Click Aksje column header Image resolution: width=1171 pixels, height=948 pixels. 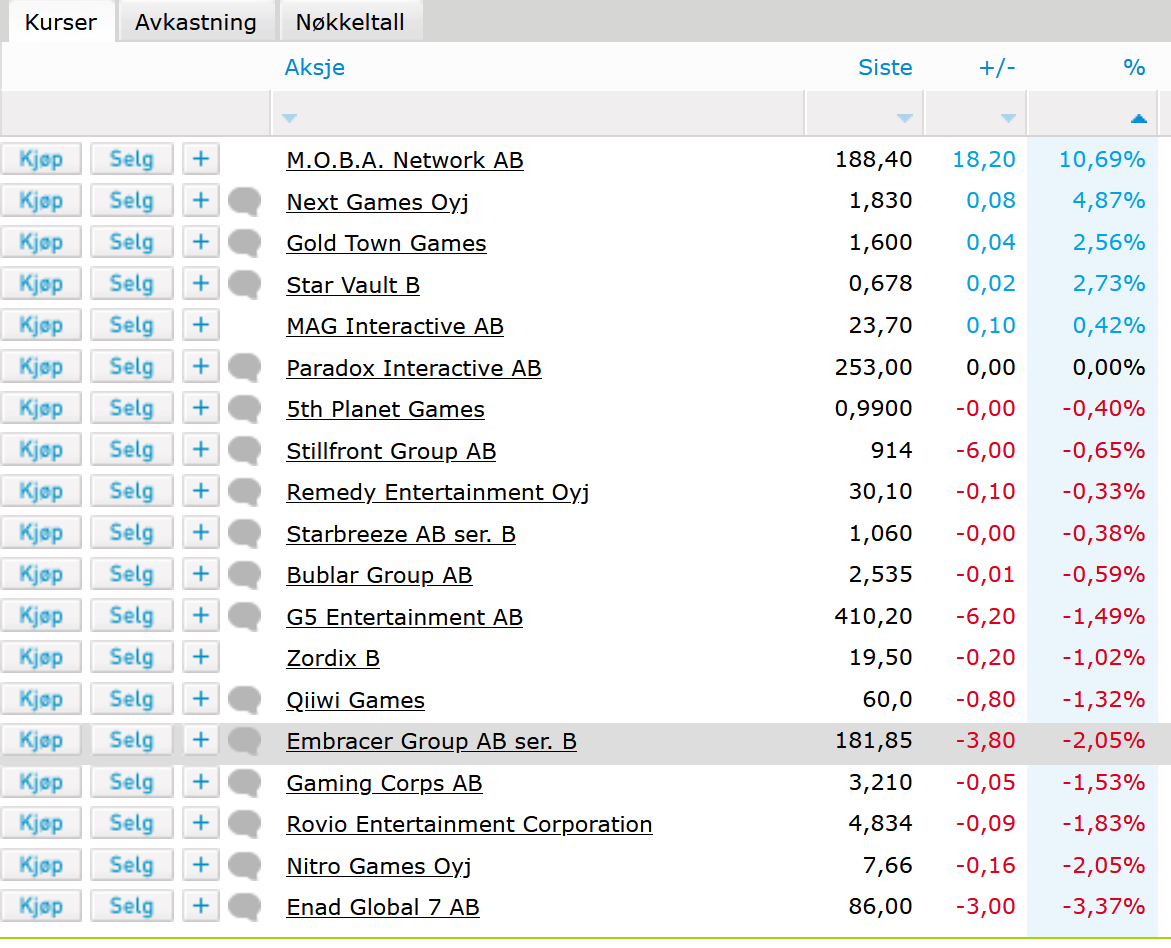click(314, 67)
